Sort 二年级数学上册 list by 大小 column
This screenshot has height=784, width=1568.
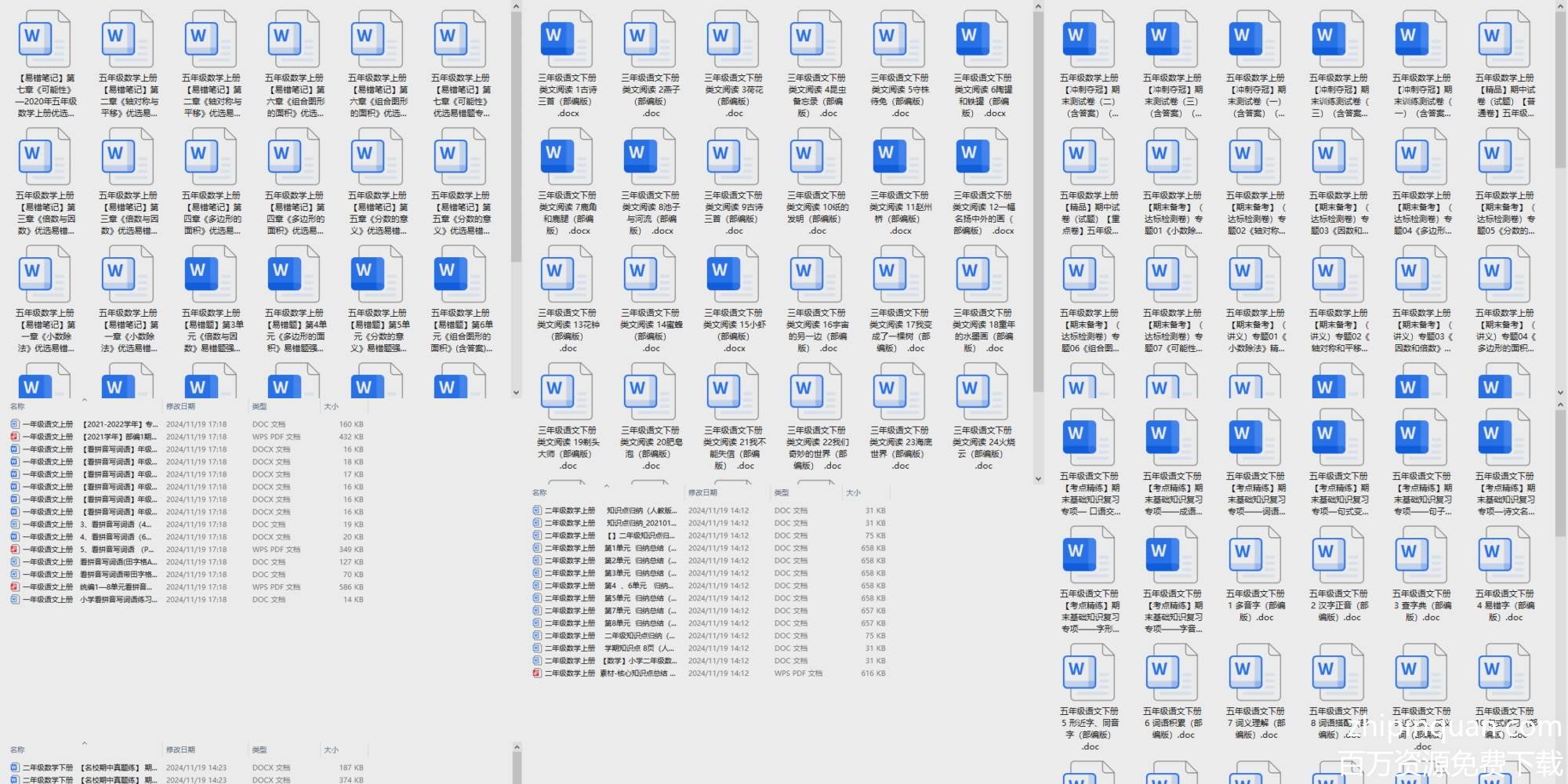click(x=853, y=493)
